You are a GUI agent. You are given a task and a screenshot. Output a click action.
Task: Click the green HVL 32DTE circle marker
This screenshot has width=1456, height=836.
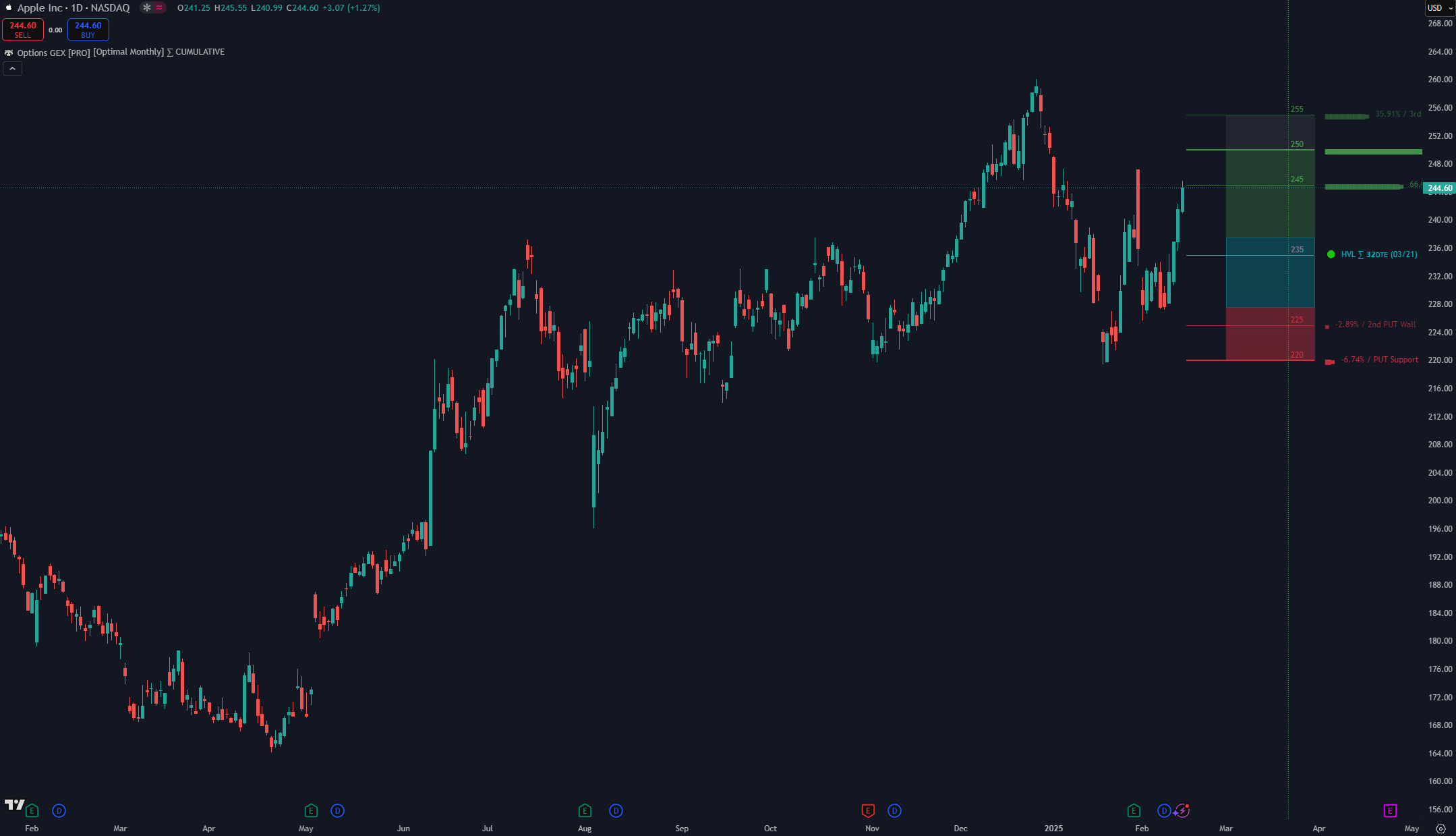(x=1331, y=254)
